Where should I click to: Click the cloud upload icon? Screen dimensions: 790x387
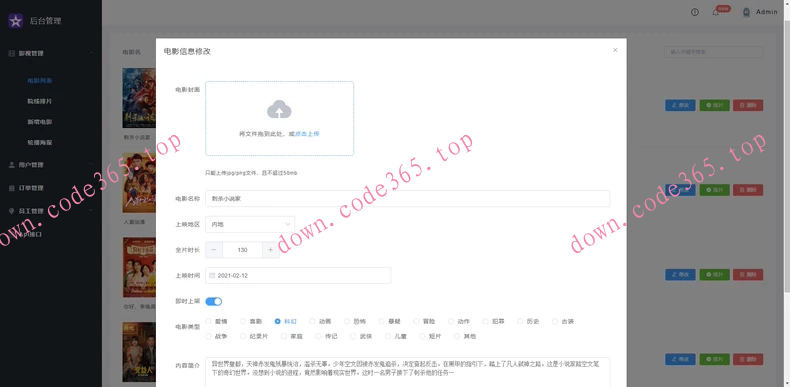(279, 109)
